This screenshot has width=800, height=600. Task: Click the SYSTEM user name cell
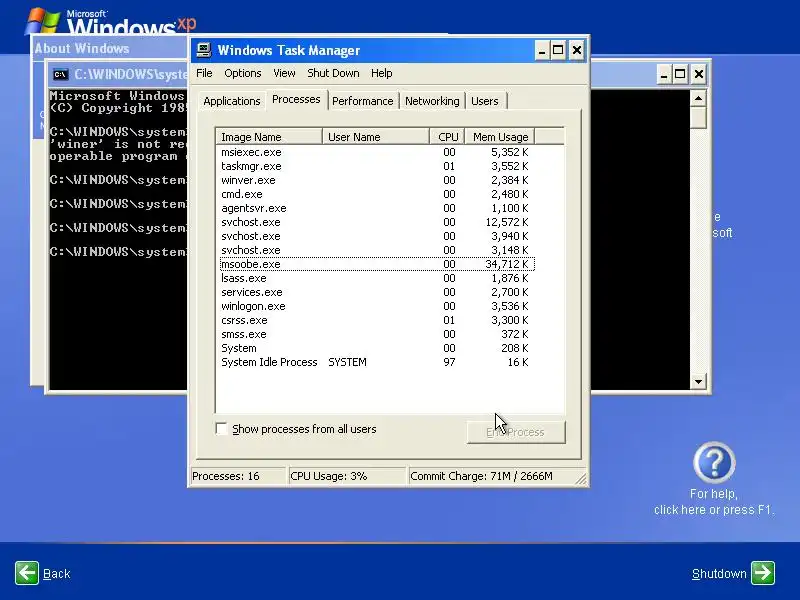click(x=347, y=362)
